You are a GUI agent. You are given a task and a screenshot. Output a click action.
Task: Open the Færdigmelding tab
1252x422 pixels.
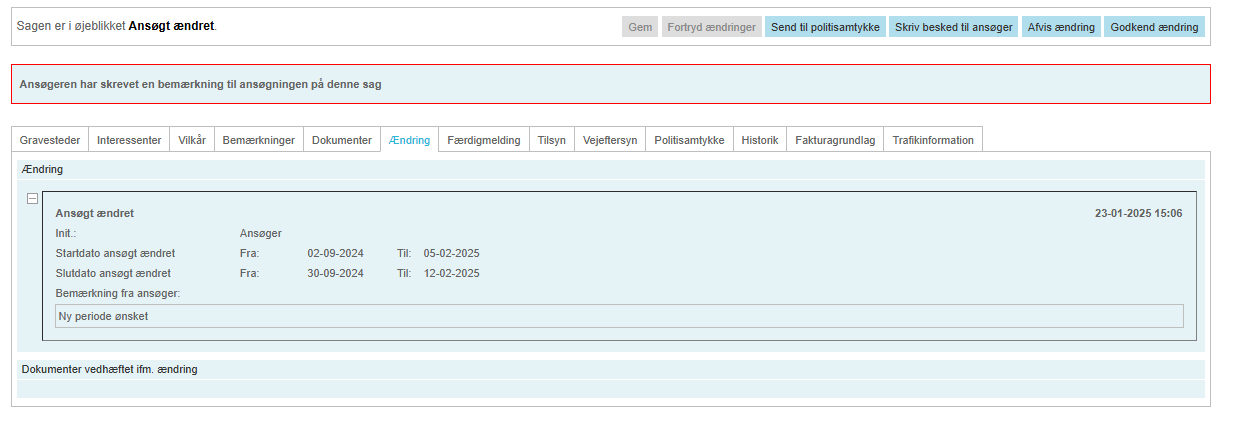[x=484, y=140]
